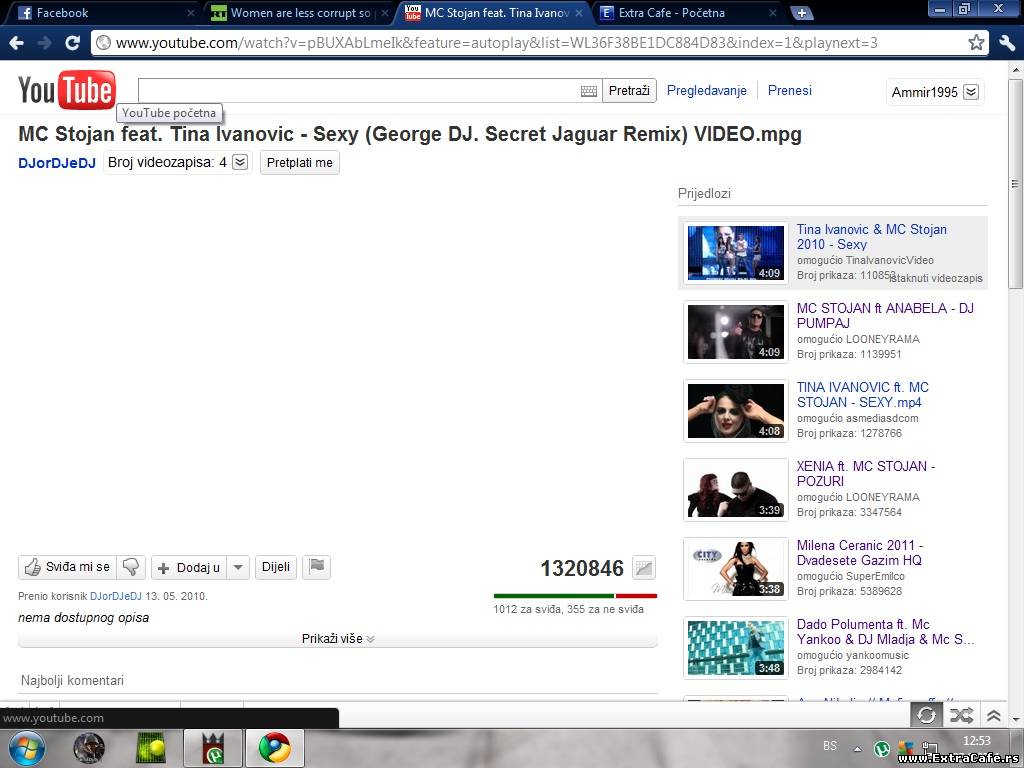Open uploader DJorDJeDJ link near date
This screenshot has width=1024, height=768.
(116, 596)
